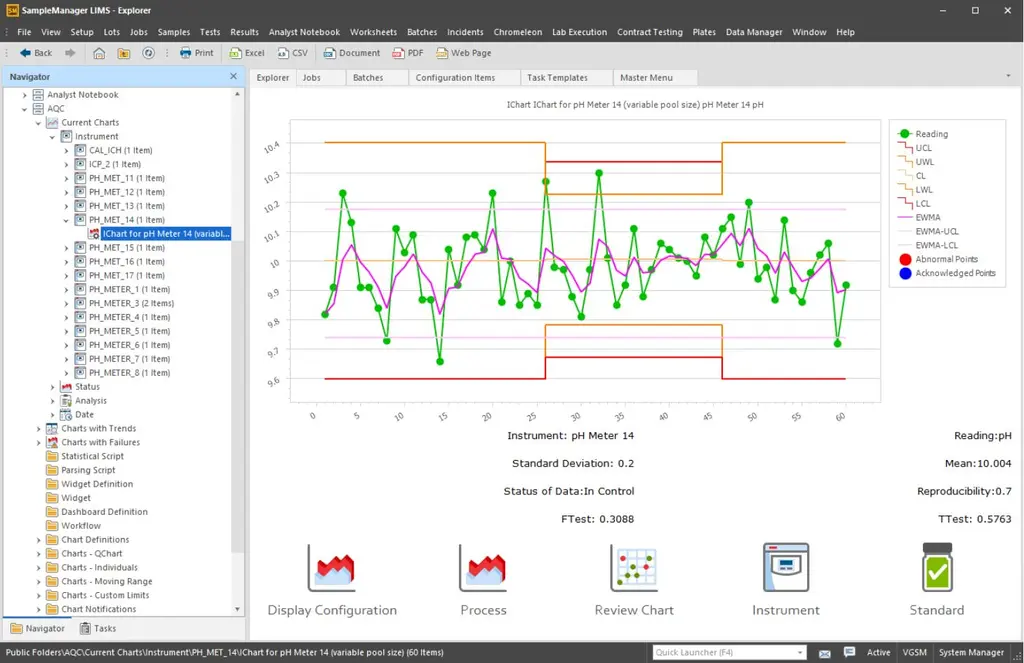Viewport: 1024px width, 663px height.
Task: Open the Display Configuration icon
Action: (x=330, y=570)
